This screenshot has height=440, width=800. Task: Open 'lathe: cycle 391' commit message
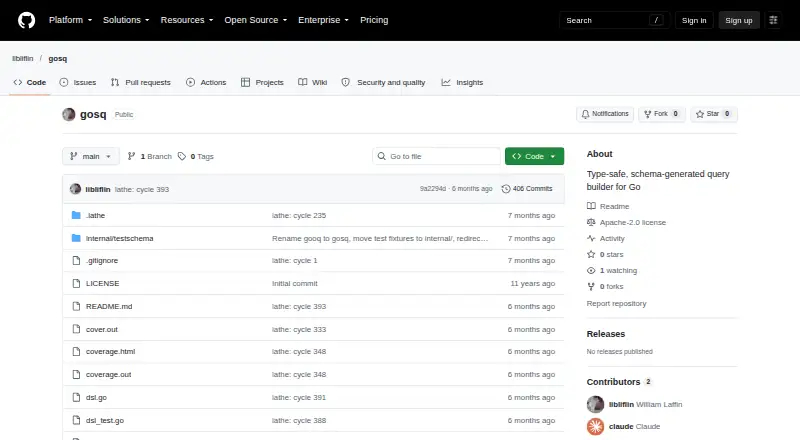[299, 398]
